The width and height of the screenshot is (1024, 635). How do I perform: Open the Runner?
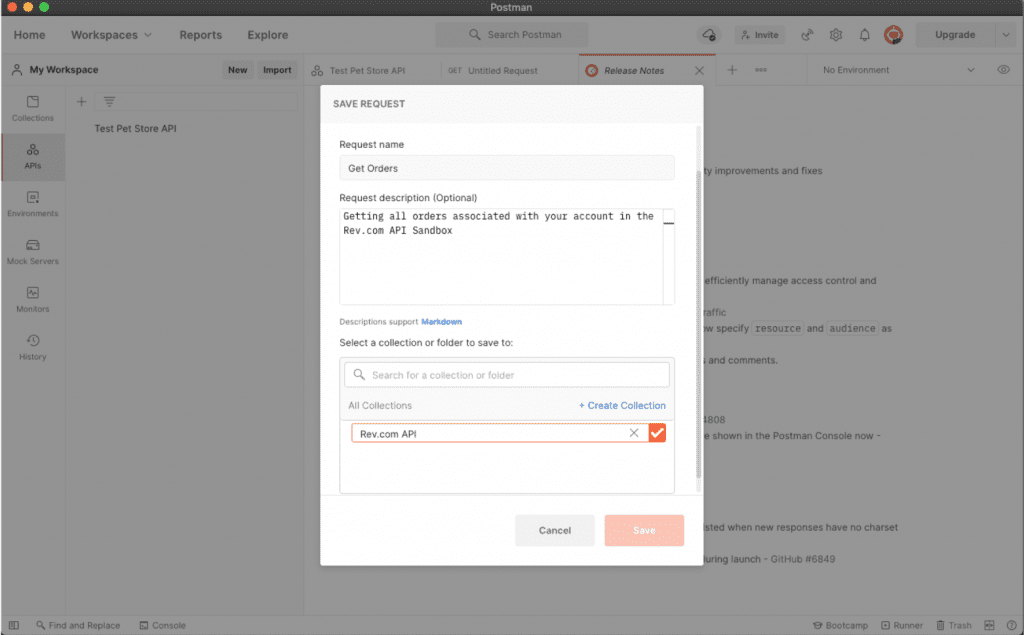click(902, 625)
